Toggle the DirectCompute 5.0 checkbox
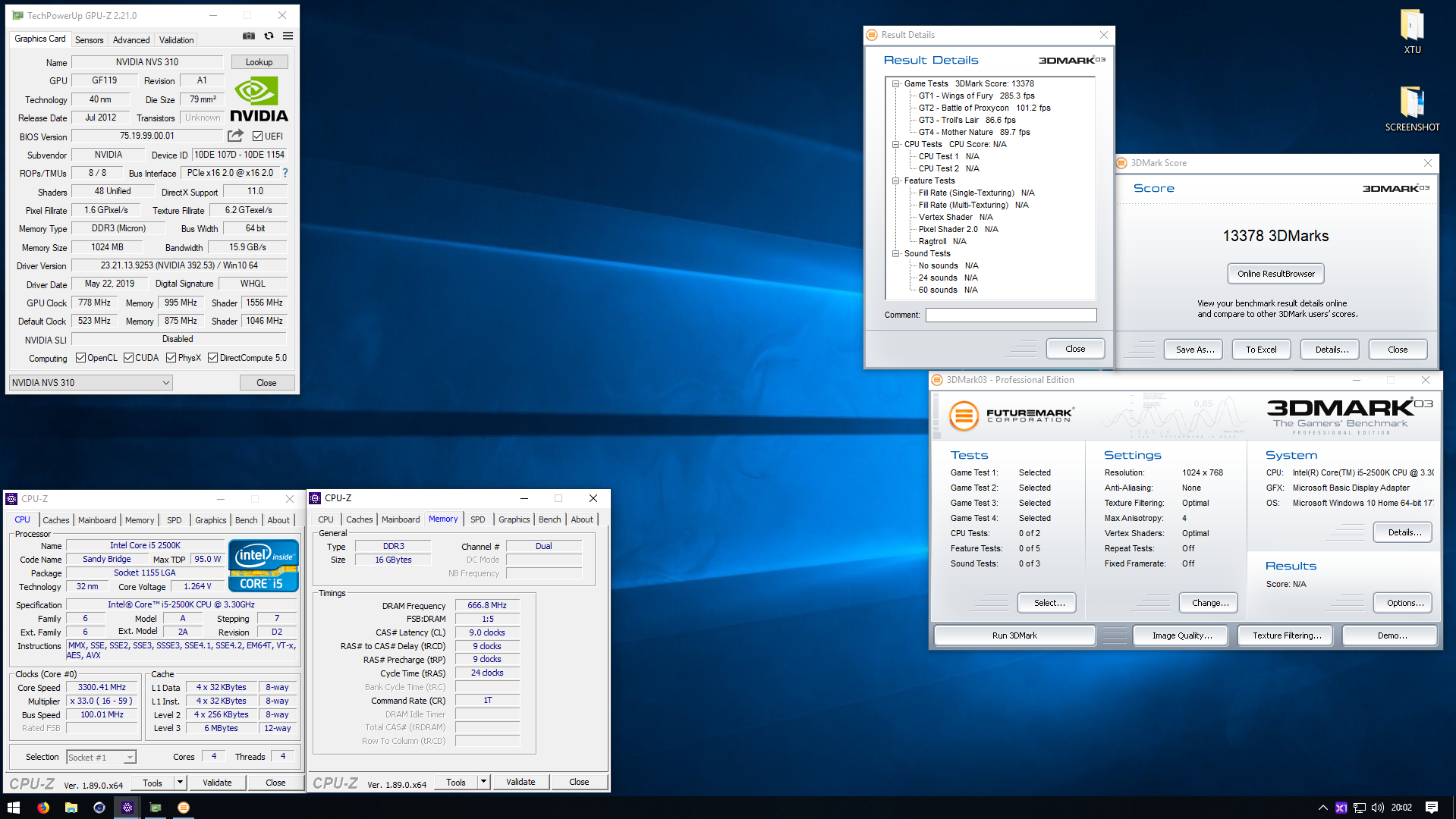This screenshot has height=819, width=1456. click(x=212, y=358)
